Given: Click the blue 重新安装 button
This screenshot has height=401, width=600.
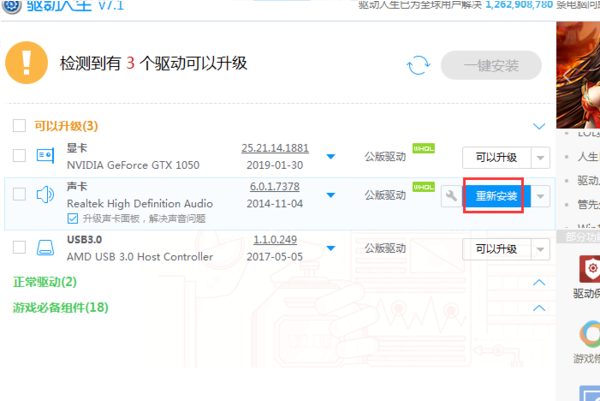Looking at the screenshot, I should point(497,196).
